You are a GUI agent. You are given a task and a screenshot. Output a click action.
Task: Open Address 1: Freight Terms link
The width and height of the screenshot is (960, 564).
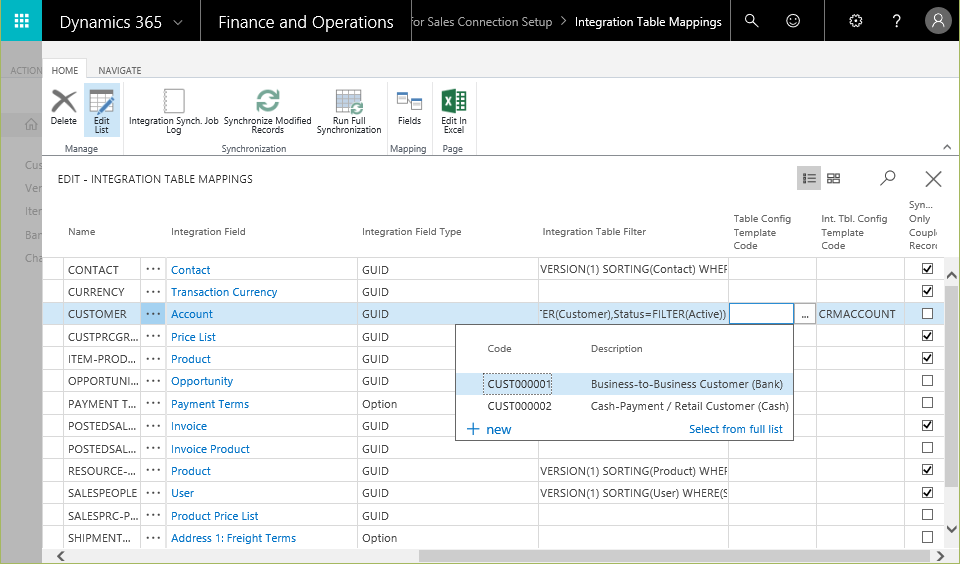(x=233, y=538)
